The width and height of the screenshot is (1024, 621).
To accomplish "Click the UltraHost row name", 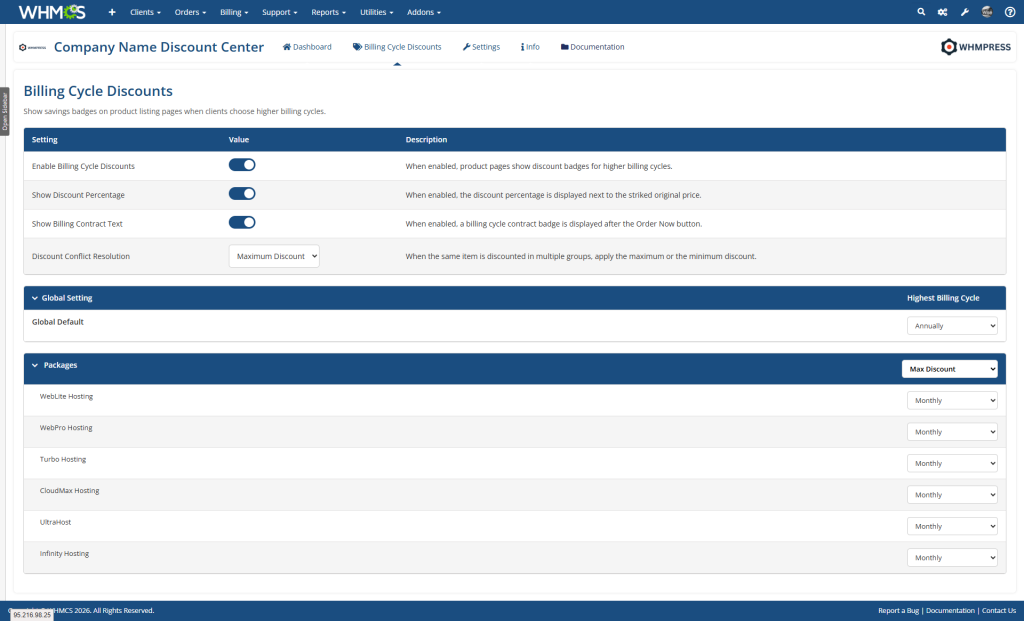I will (x=55, y=522).
